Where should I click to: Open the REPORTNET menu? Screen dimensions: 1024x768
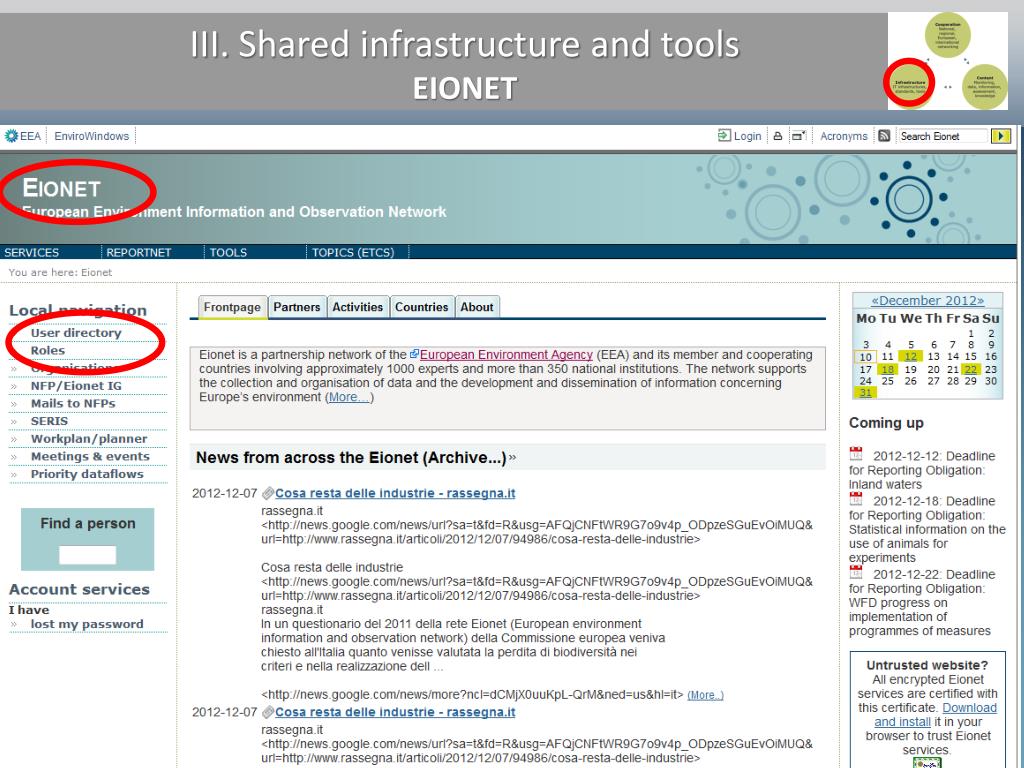(138, 252)
